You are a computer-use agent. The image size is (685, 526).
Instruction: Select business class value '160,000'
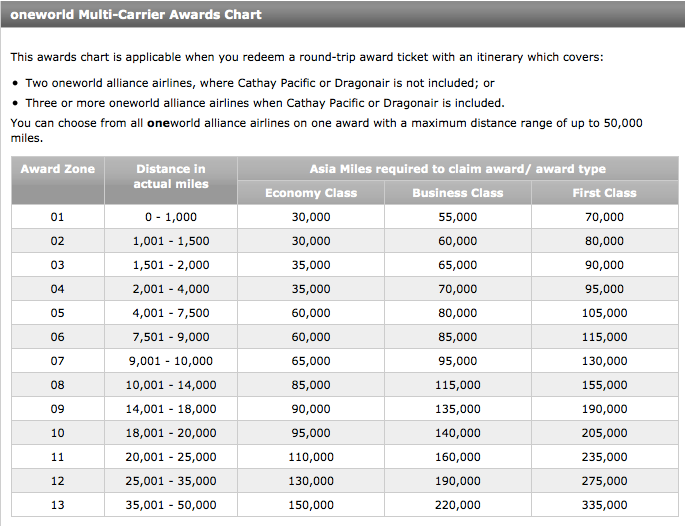(x=458, y=457)
